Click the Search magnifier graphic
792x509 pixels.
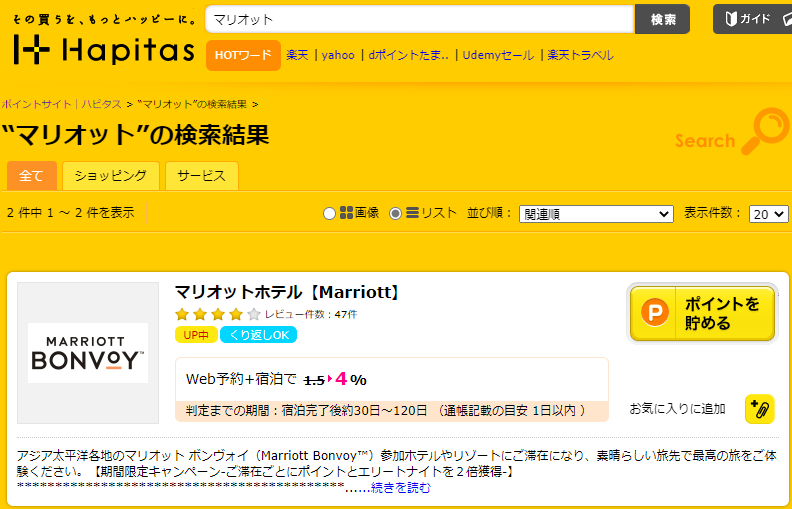click(x=732, y=131)
